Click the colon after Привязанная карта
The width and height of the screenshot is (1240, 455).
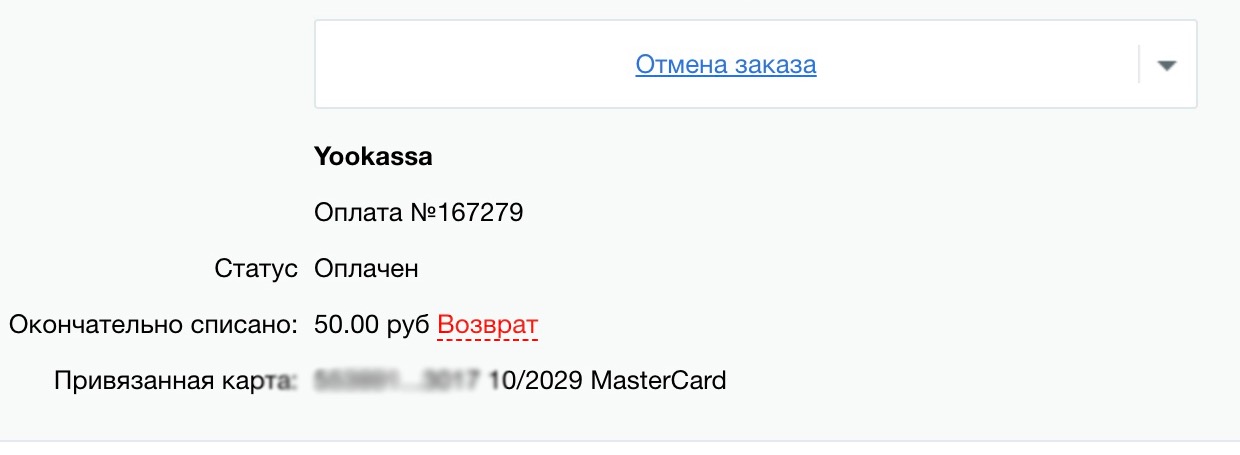pos(295,382)
